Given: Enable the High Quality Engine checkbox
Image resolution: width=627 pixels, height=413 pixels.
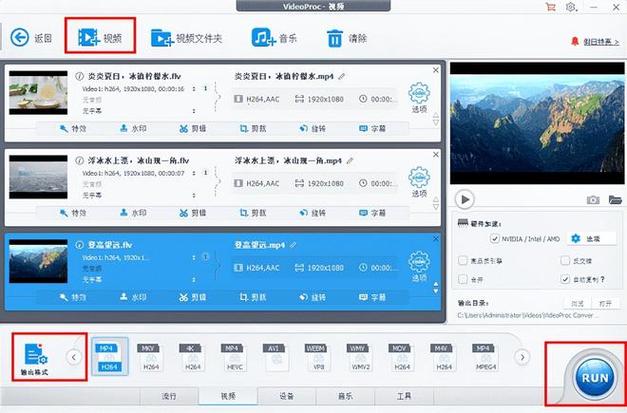Looking at the screenshot, I should pos(463,261).
